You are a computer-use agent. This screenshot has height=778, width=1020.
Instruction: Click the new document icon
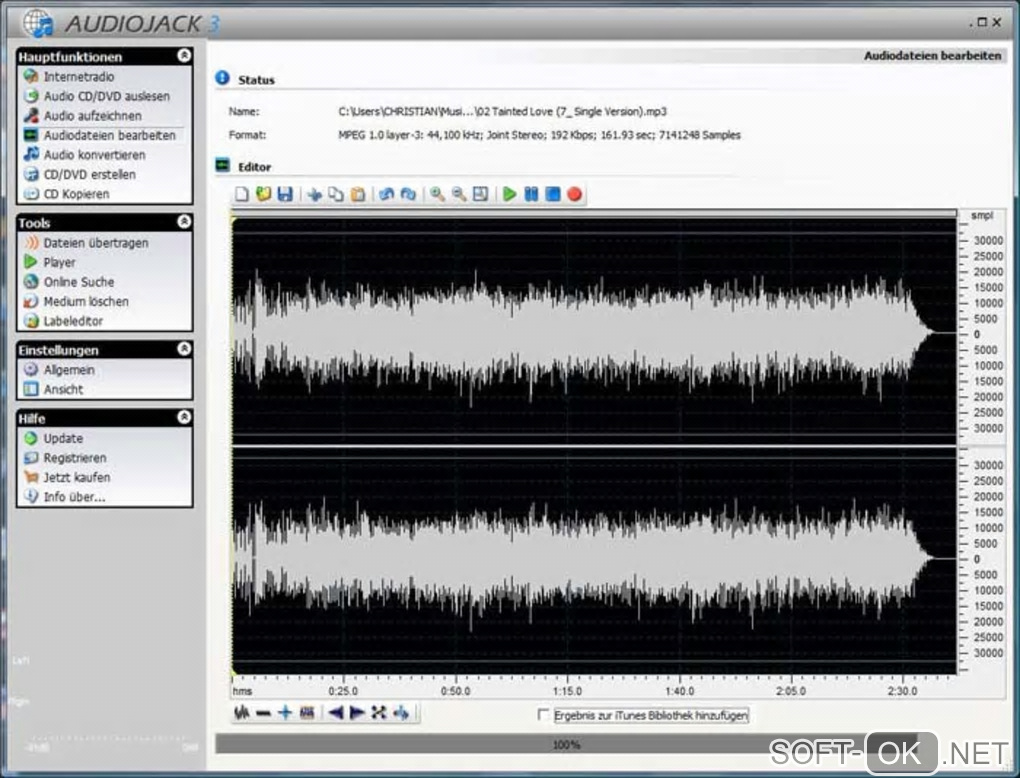243,194
